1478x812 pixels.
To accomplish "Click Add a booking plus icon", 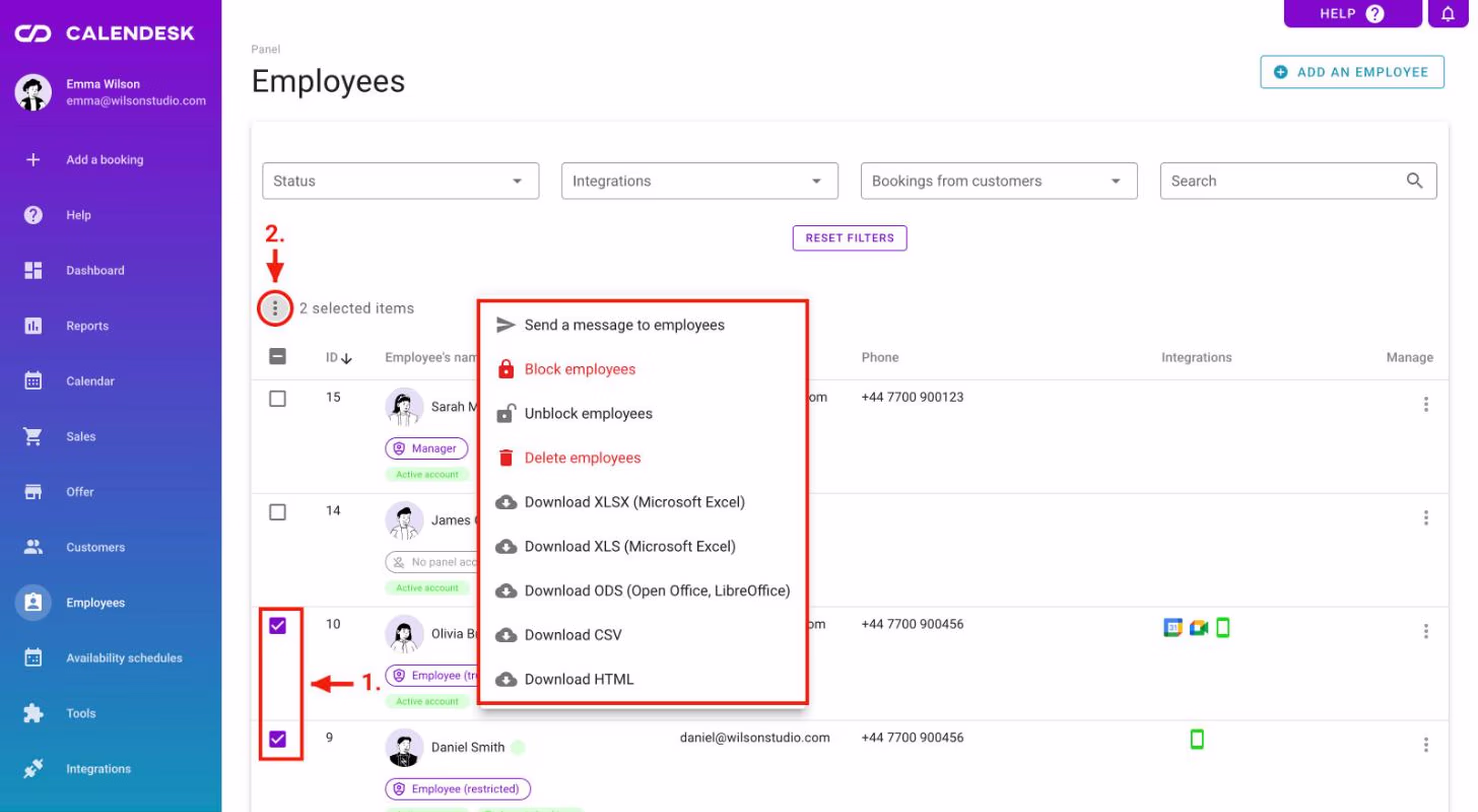I will (33, 159).
